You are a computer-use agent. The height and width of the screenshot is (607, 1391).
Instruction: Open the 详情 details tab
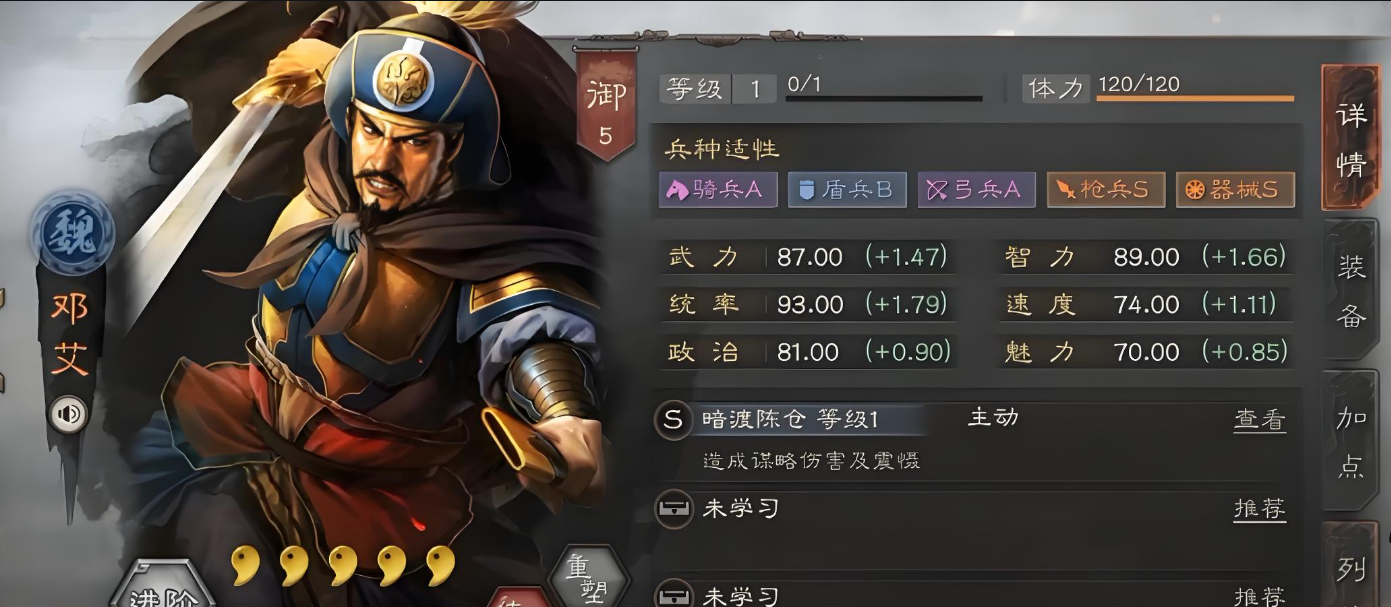pyautogui.click(x=1351, y=138)
